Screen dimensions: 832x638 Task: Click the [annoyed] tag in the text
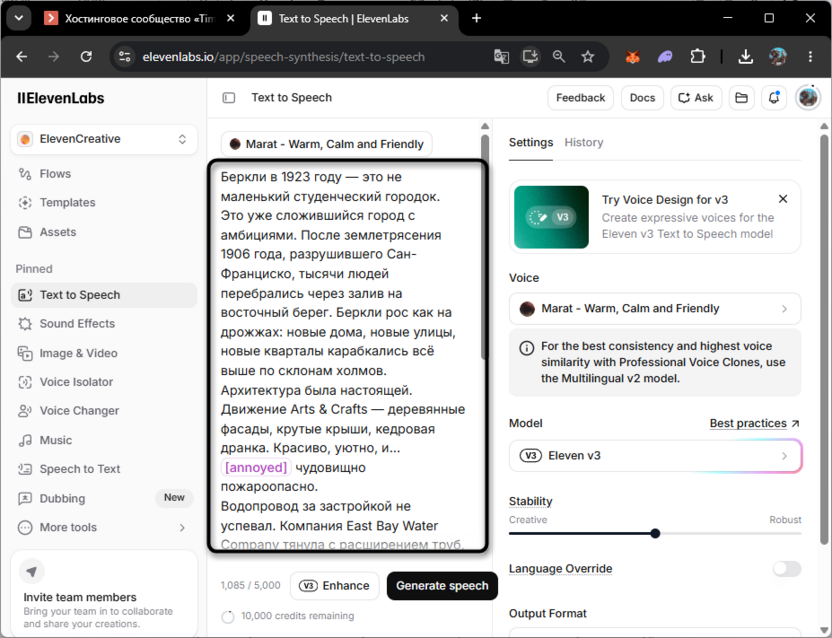pyautogui.click(x=256, y=467)
